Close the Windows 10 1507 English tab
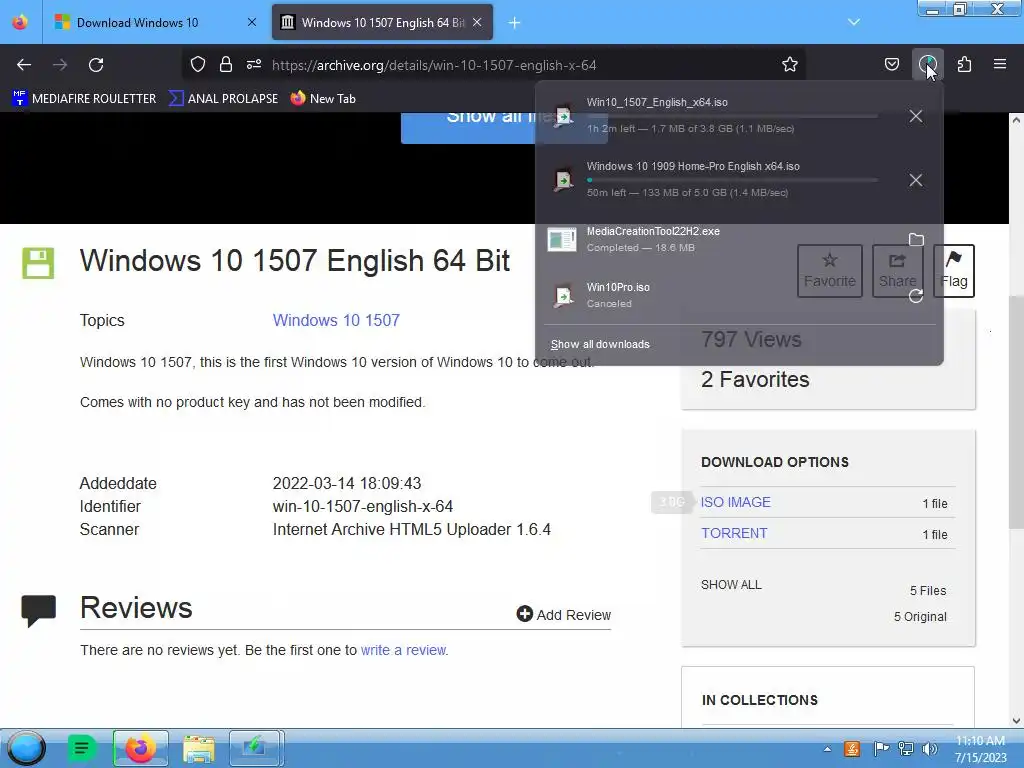Image resolution: width=1024 pixels, height=768 pixels. click(477, 23)
